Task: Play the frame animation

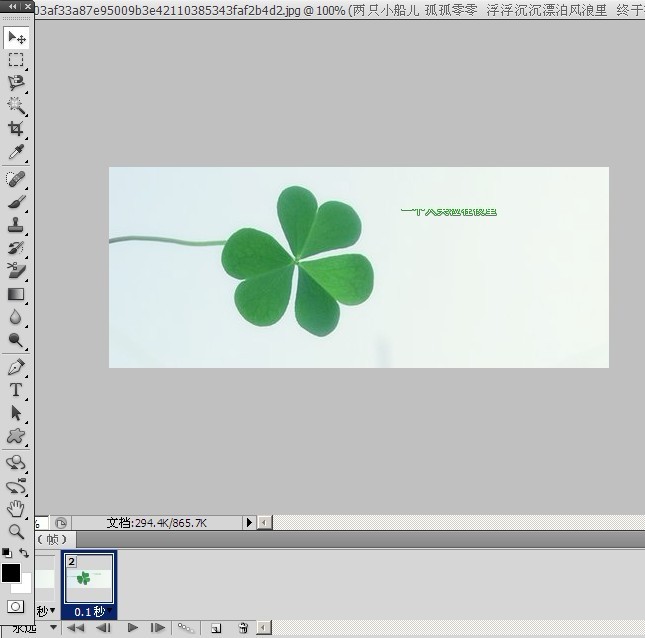Action: (132, 628)
